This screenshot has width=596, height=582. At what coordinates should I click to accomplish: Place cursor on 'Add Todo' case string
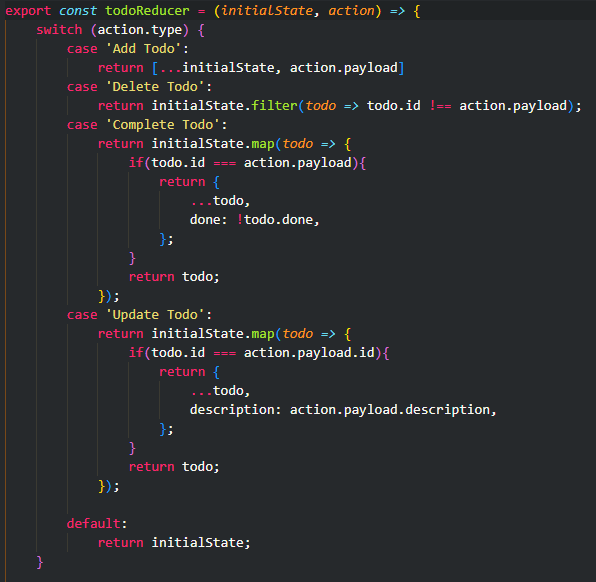coord(144,49)
